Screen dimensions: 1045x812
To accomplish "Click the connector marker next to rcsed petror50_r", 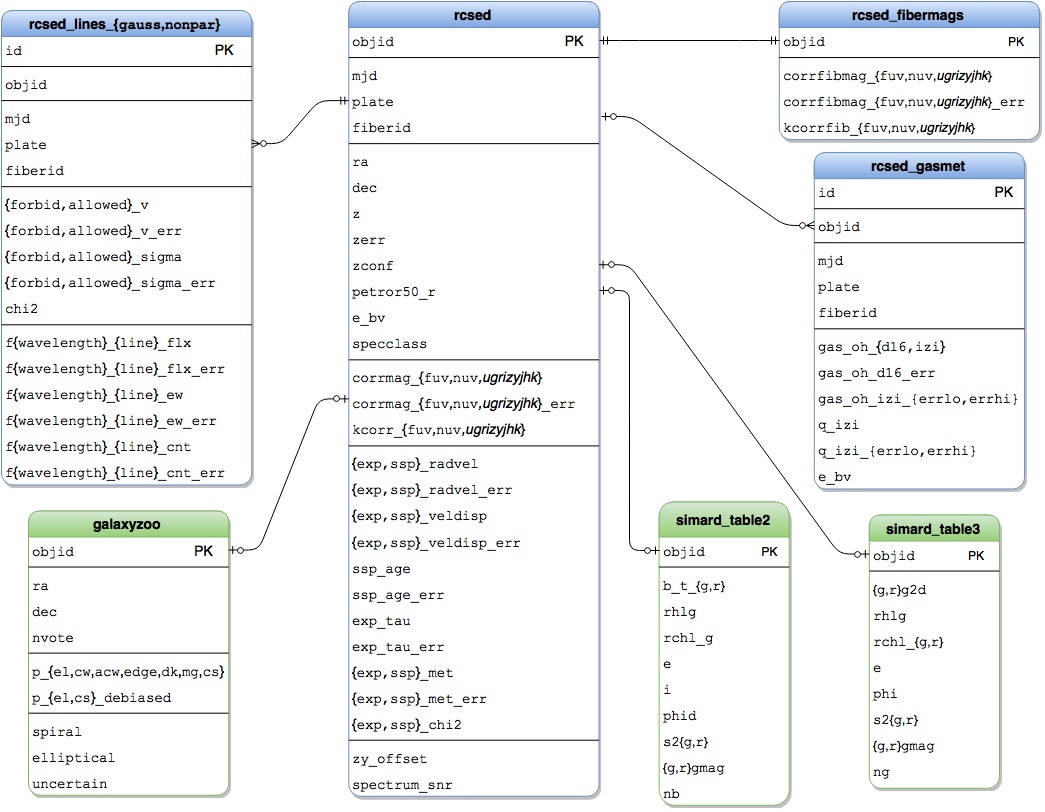I will (609, 292).
